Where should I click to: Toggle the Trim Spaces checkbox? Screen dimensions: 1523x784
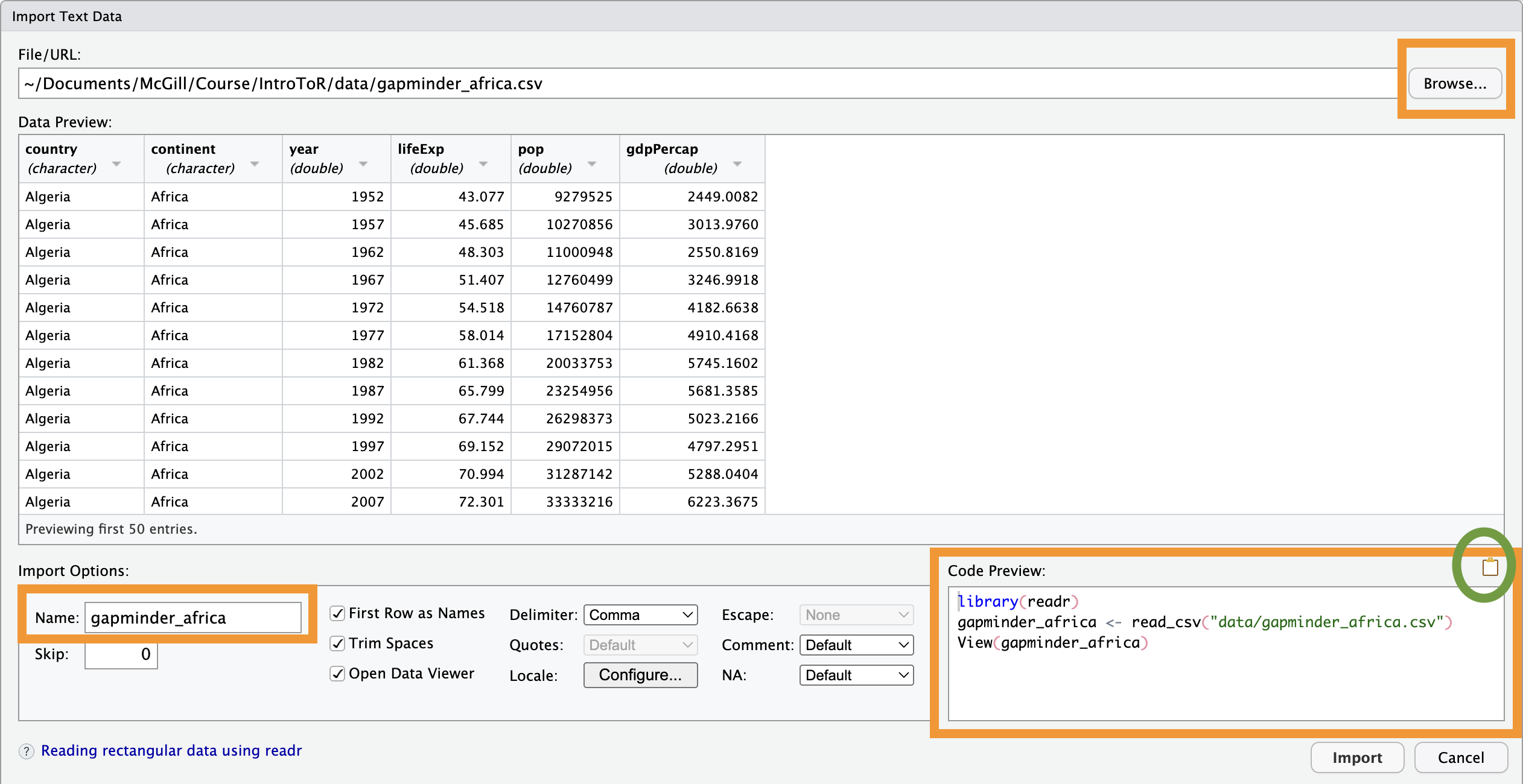[x=338, y=644]
